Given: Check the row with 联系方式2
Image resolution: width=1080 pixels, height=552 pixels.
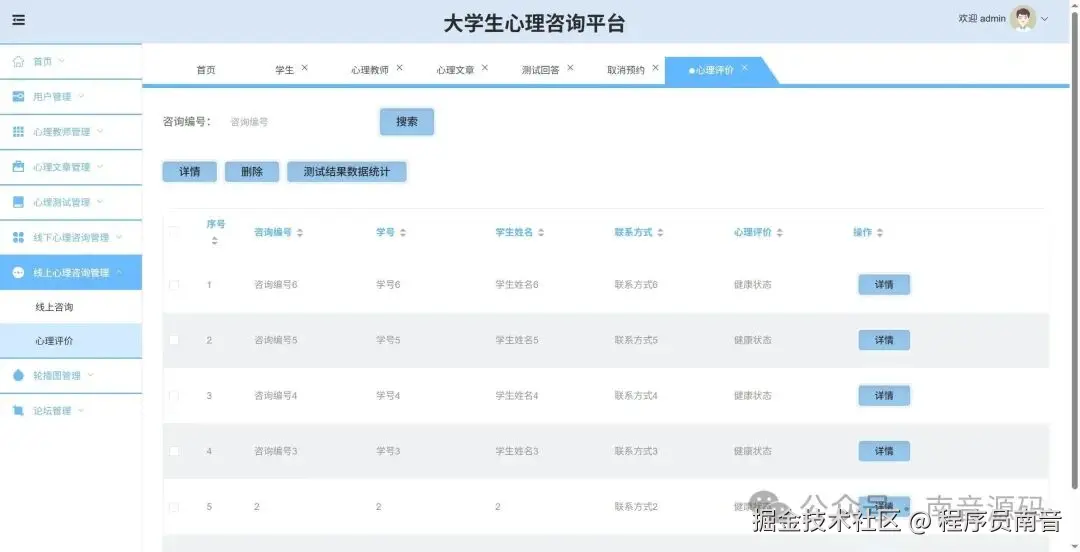Looking at the screenshot, I should (174, 507).
